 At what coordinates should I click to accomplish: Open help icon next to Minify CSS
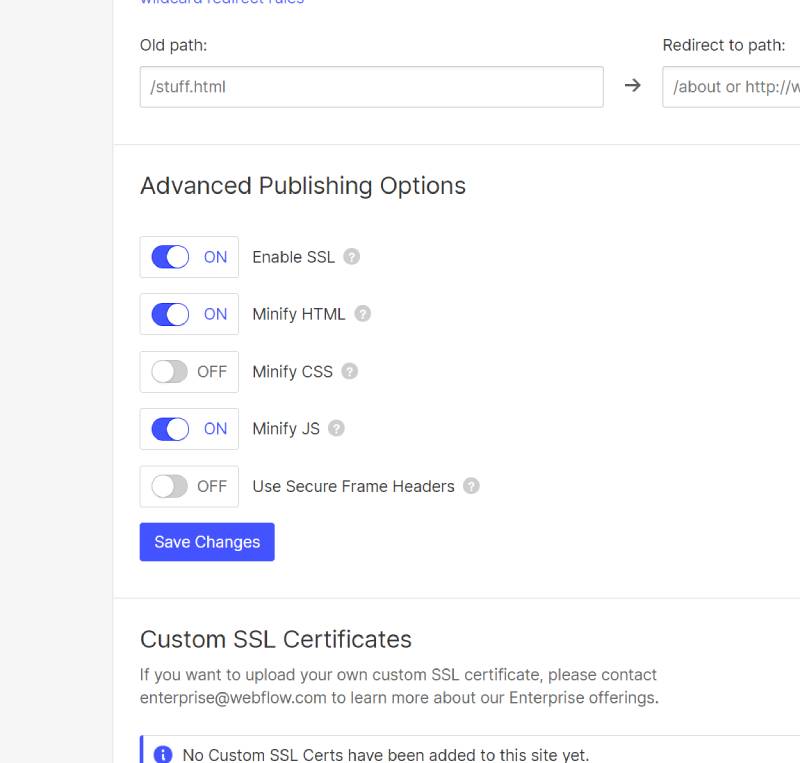(x=349, y=371)
